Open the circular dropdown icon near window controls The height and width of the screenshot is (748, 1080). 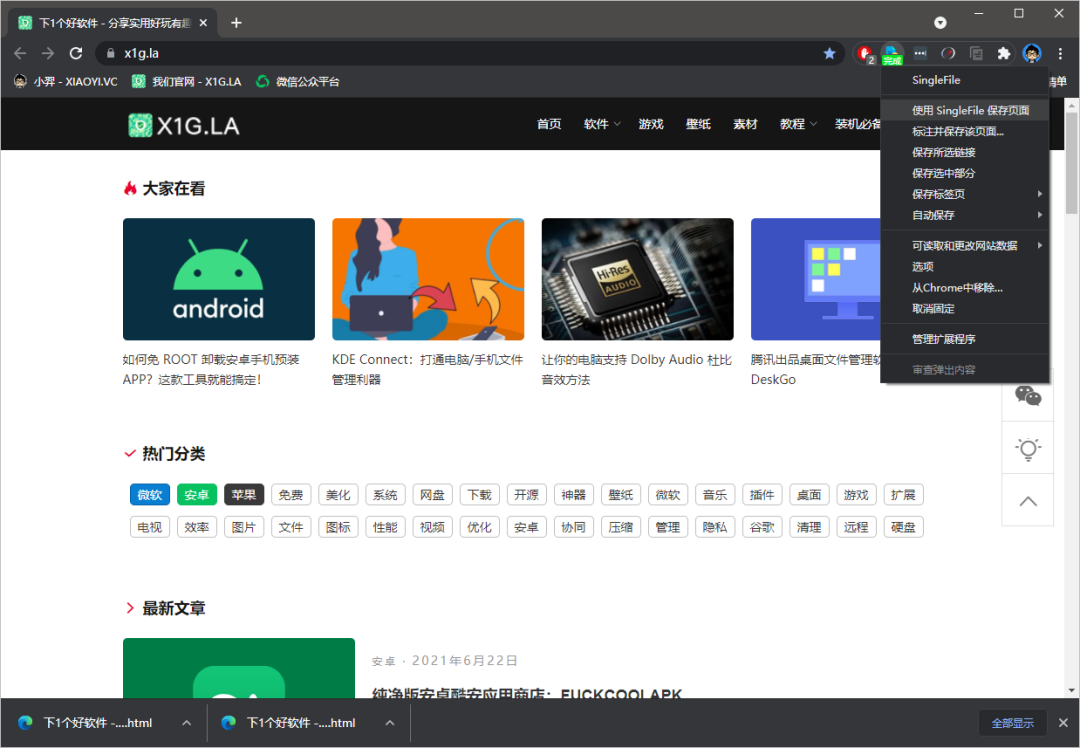click(x=940, y=23)
